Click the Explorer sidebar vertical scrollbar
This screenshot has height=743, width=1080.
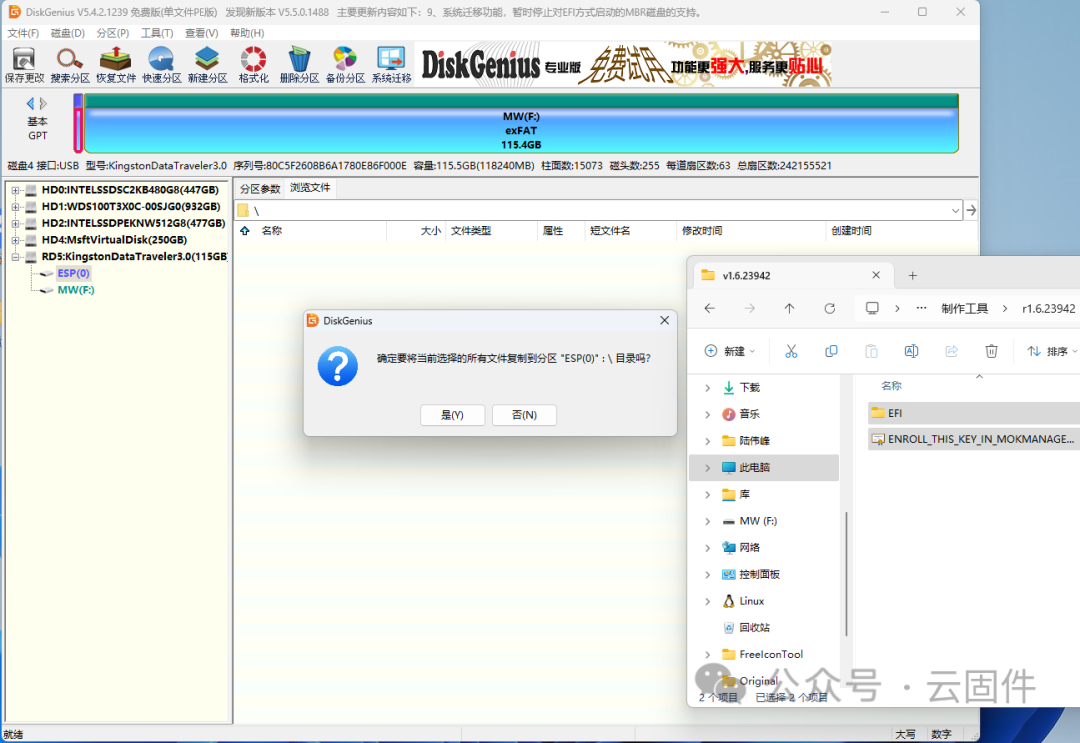[x=846, y=574]
